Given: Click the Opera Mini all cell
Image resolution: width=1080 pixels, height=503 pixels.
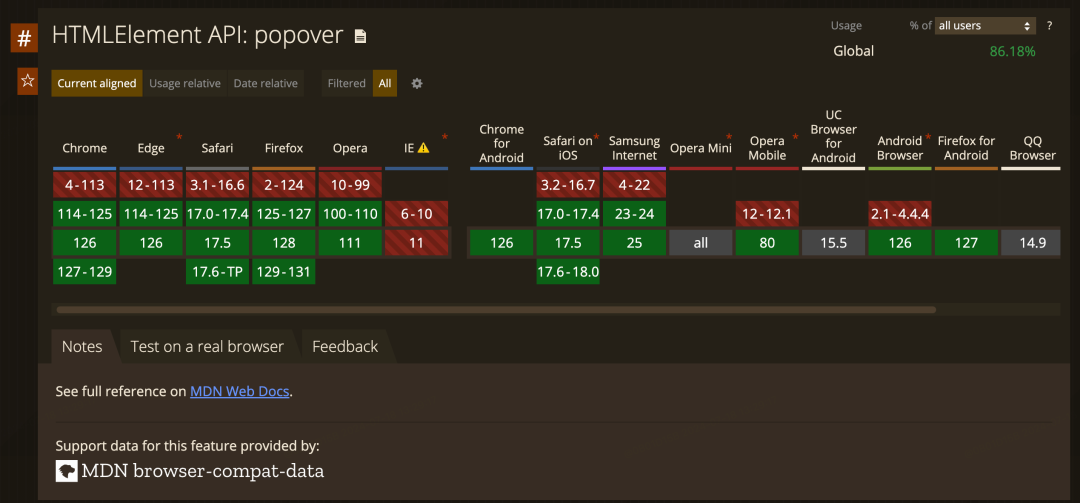Looking at the screenshot, I should click(700, 243).
